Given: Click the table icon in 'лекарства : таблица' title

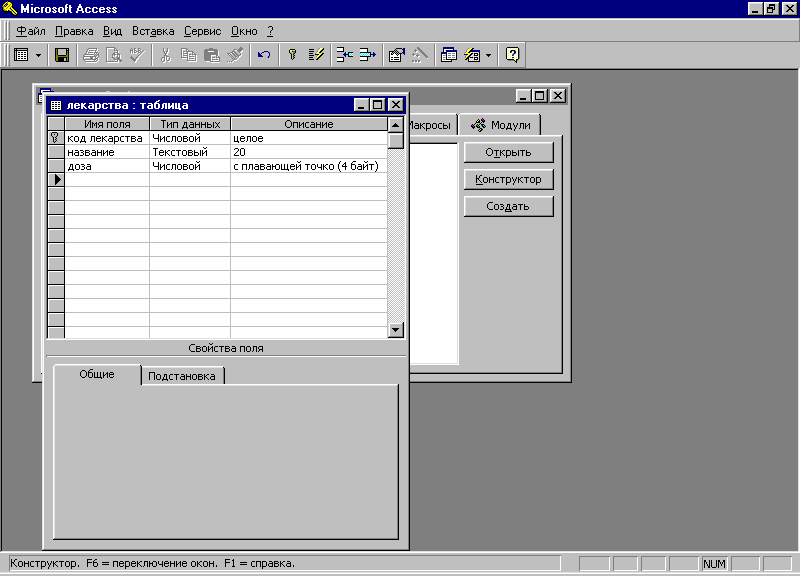Looking at the screenshot, I should tap(56, 105).
